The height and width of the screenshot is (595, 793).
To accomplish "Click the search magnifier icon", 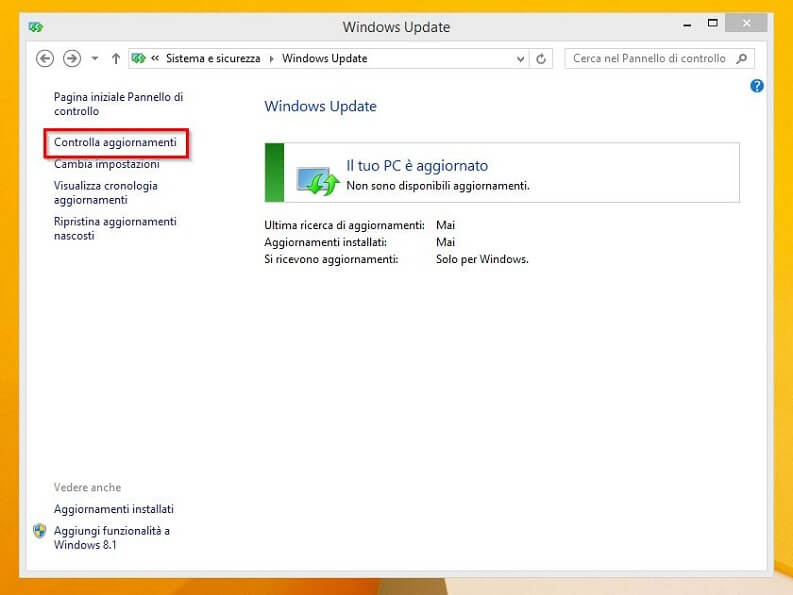I will pyautogui.click(x=741, y=59).
